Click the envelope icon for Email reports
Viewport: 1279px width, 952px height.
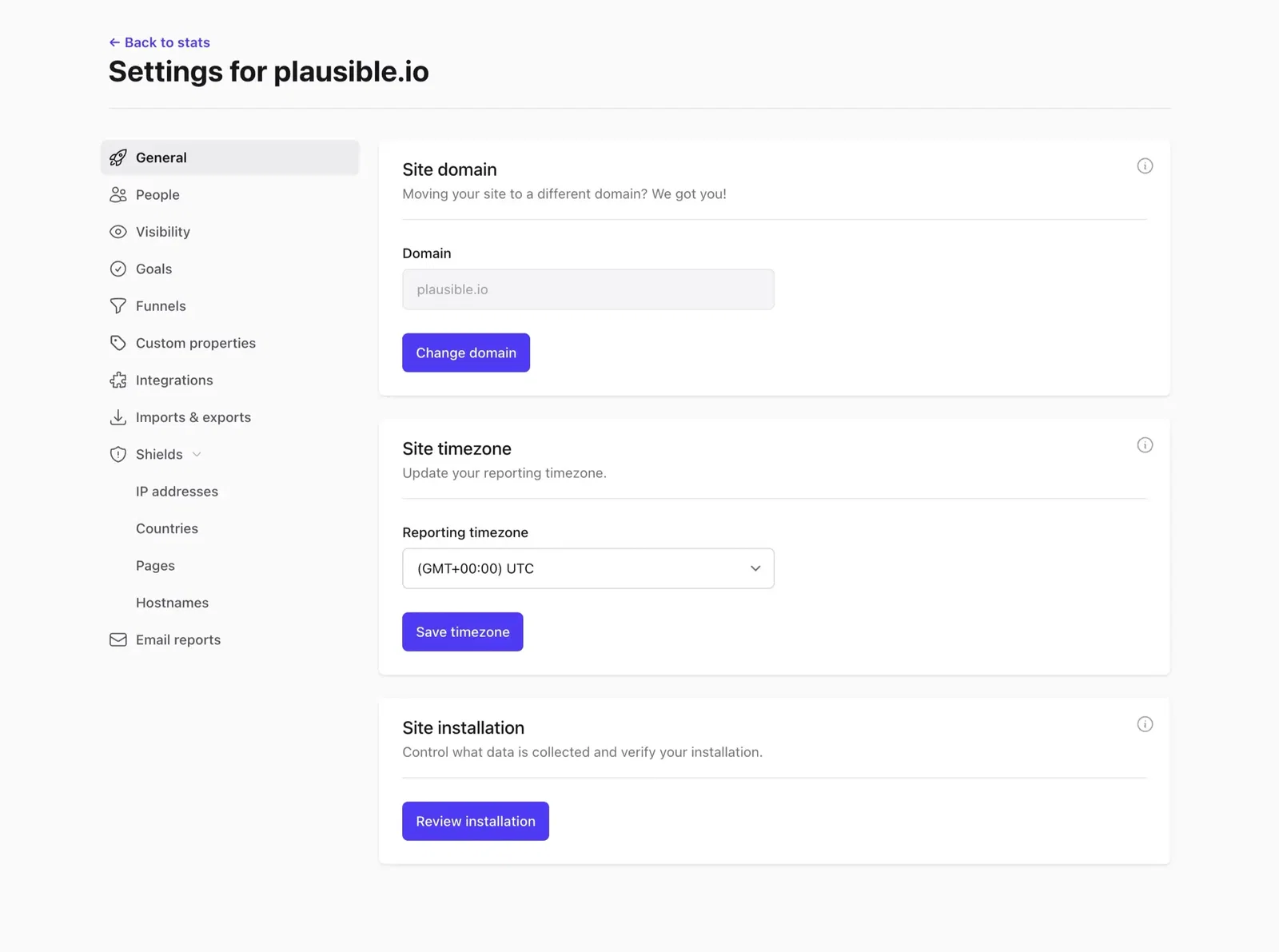[118, 639]
